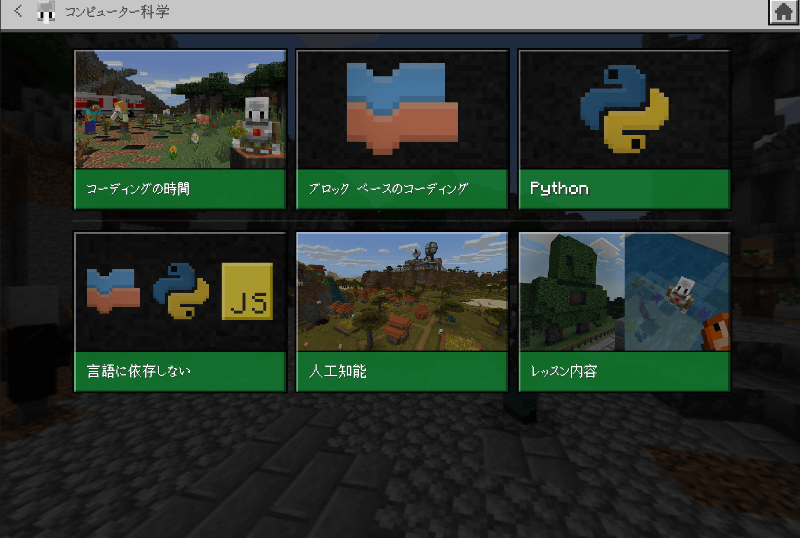Viewport: 800px width, 538px height.
Task: Select the ブロック ベースのコーディング label
Action: [x=402, y=189]
